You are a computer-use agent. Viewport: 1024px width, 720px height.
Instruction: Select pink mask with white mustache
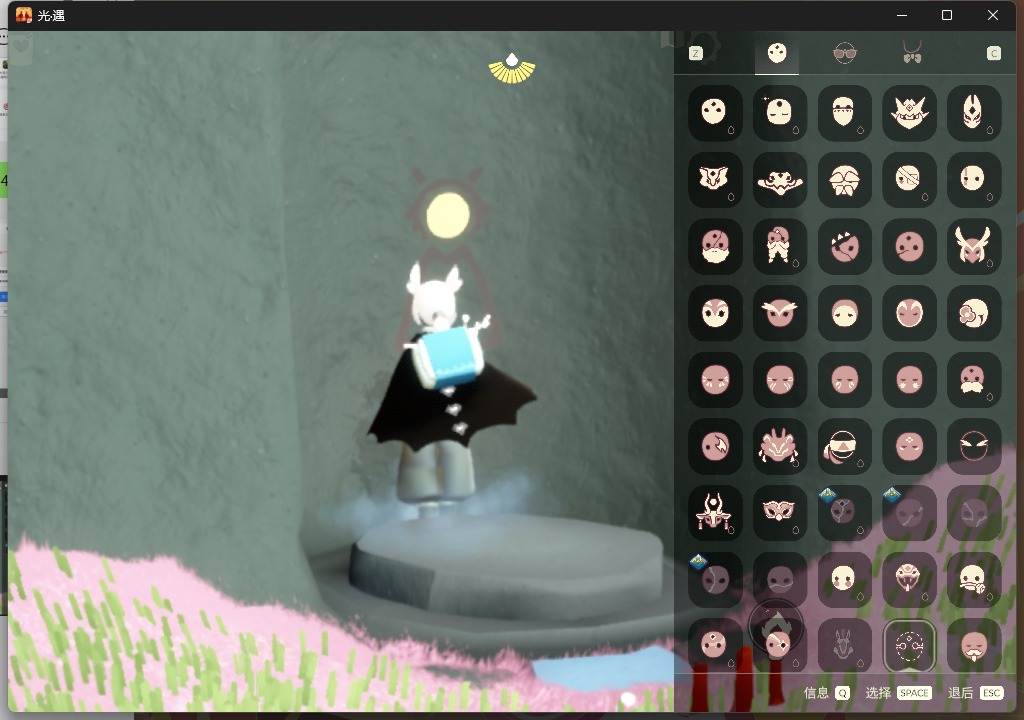(x=973, y=380)
